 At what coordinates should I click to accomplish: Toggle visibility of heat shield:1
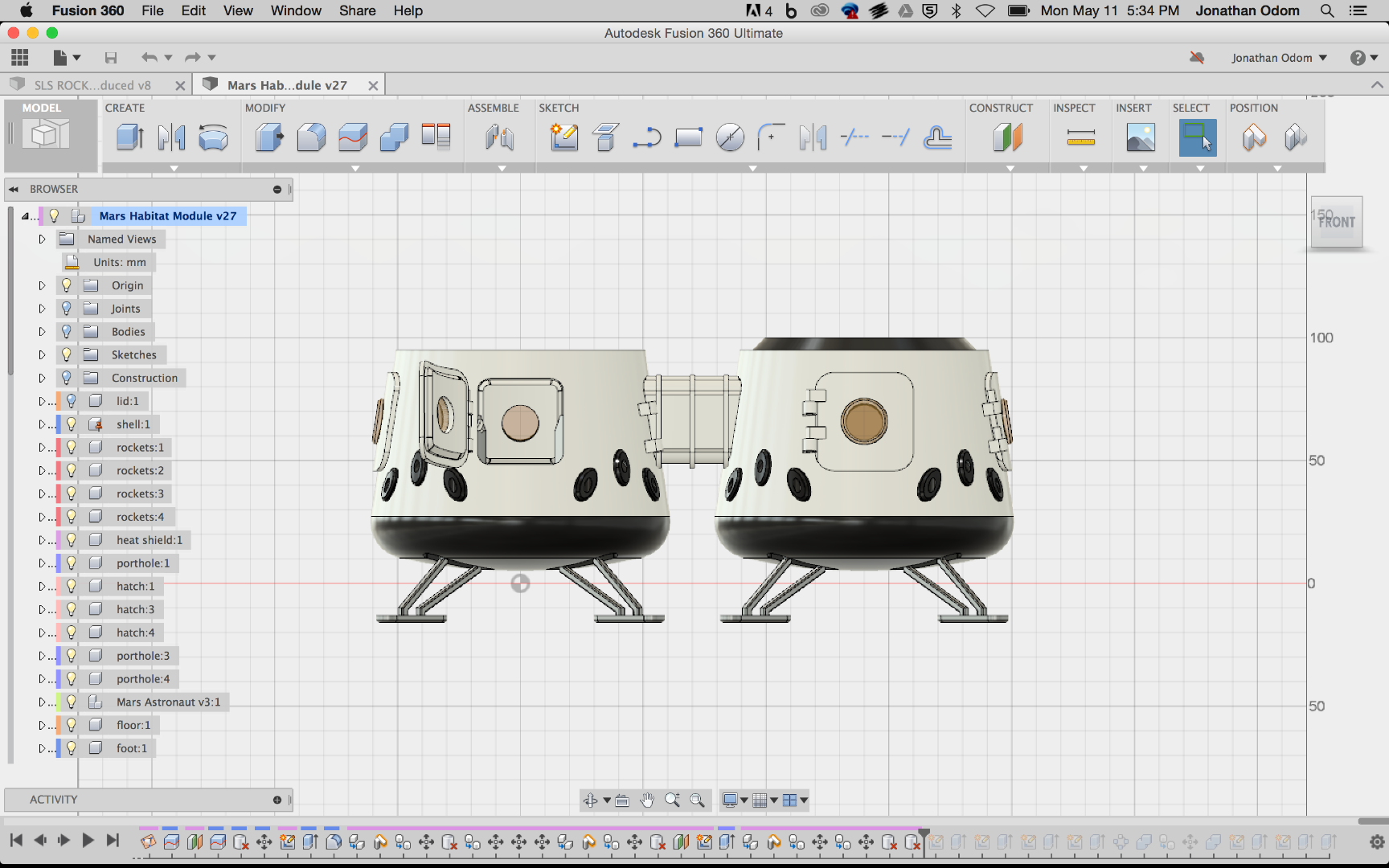pos(71,540)
